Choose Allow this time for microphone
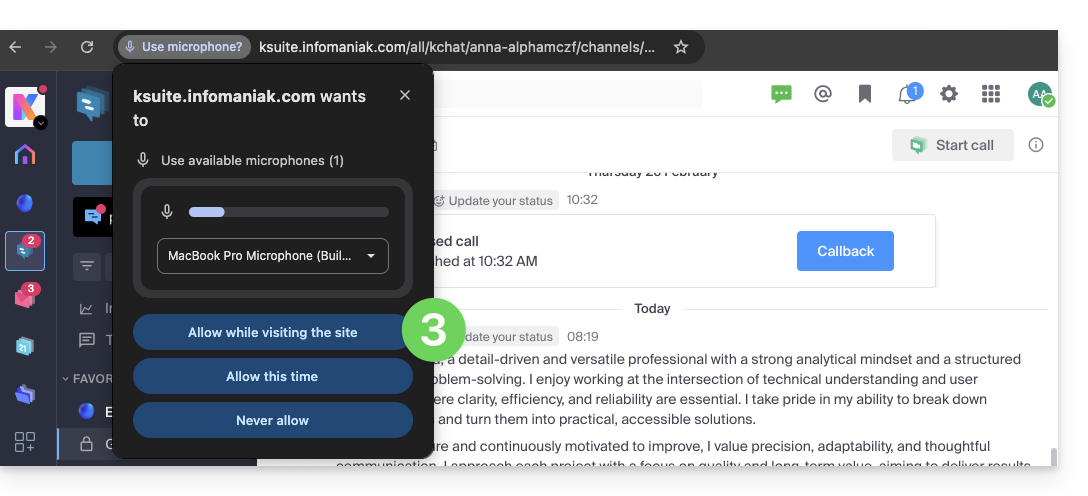This screenshot has width=1088, height=496. click(x=272, y=377)
